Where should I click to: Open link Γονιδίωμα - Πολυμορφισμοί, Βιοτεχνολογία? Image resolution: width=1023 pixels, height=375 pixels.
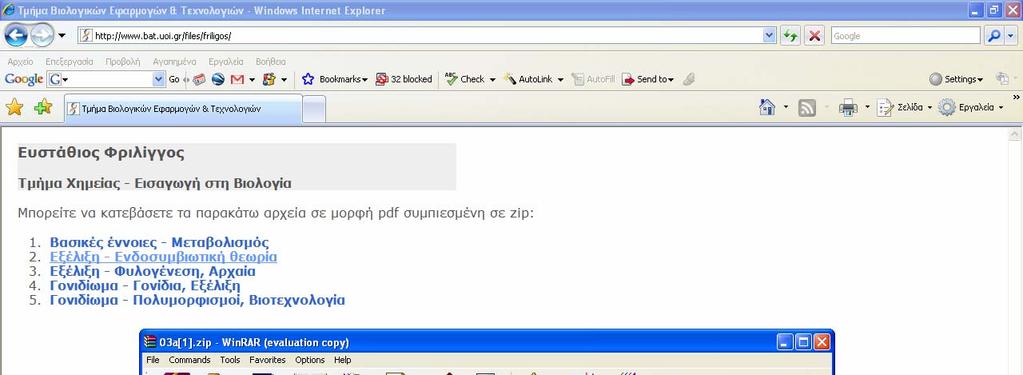pyautogui.click(x=197, y=300)
